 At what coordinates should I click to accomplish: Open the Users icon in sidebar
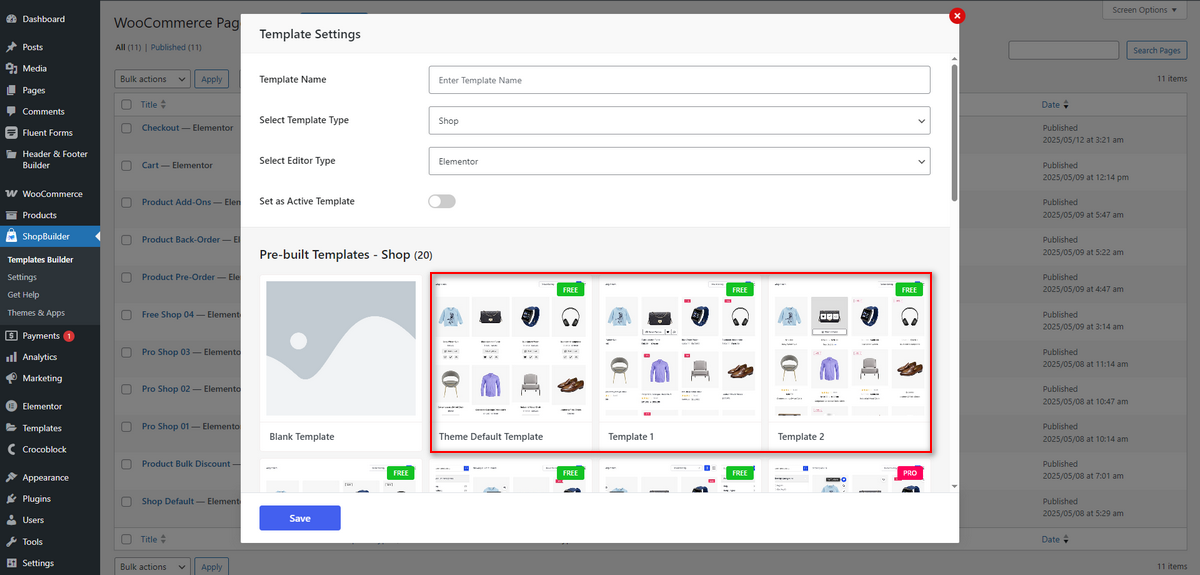11,520
